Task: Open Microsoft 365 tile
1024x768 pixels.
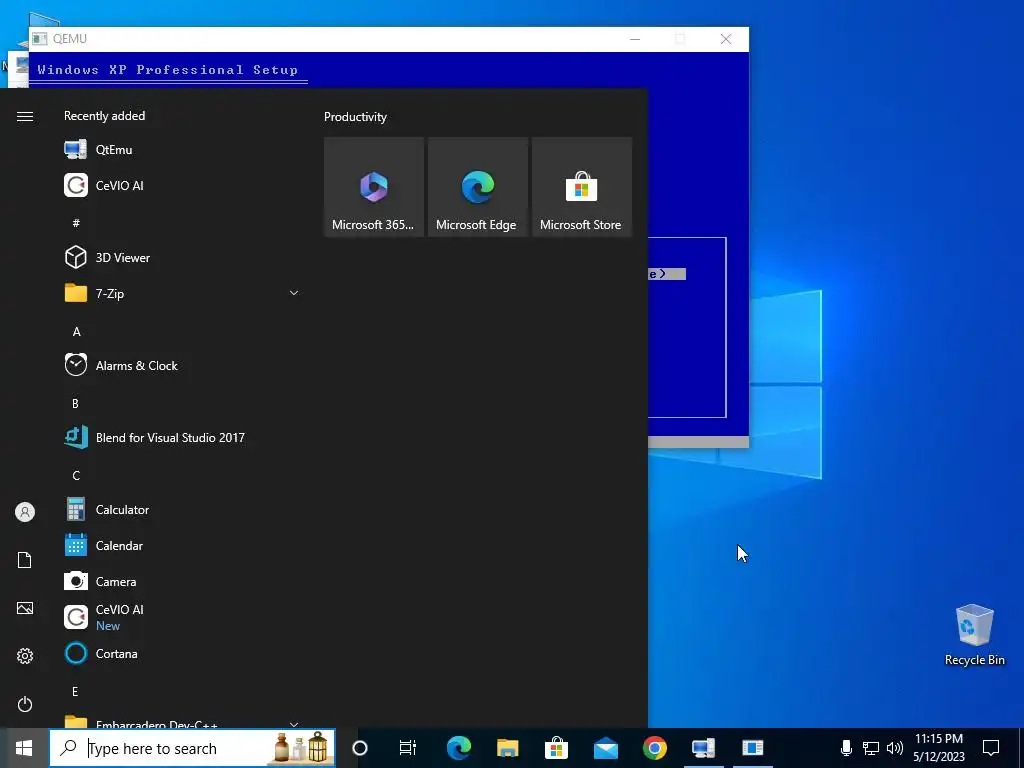Action: (374, 187)
